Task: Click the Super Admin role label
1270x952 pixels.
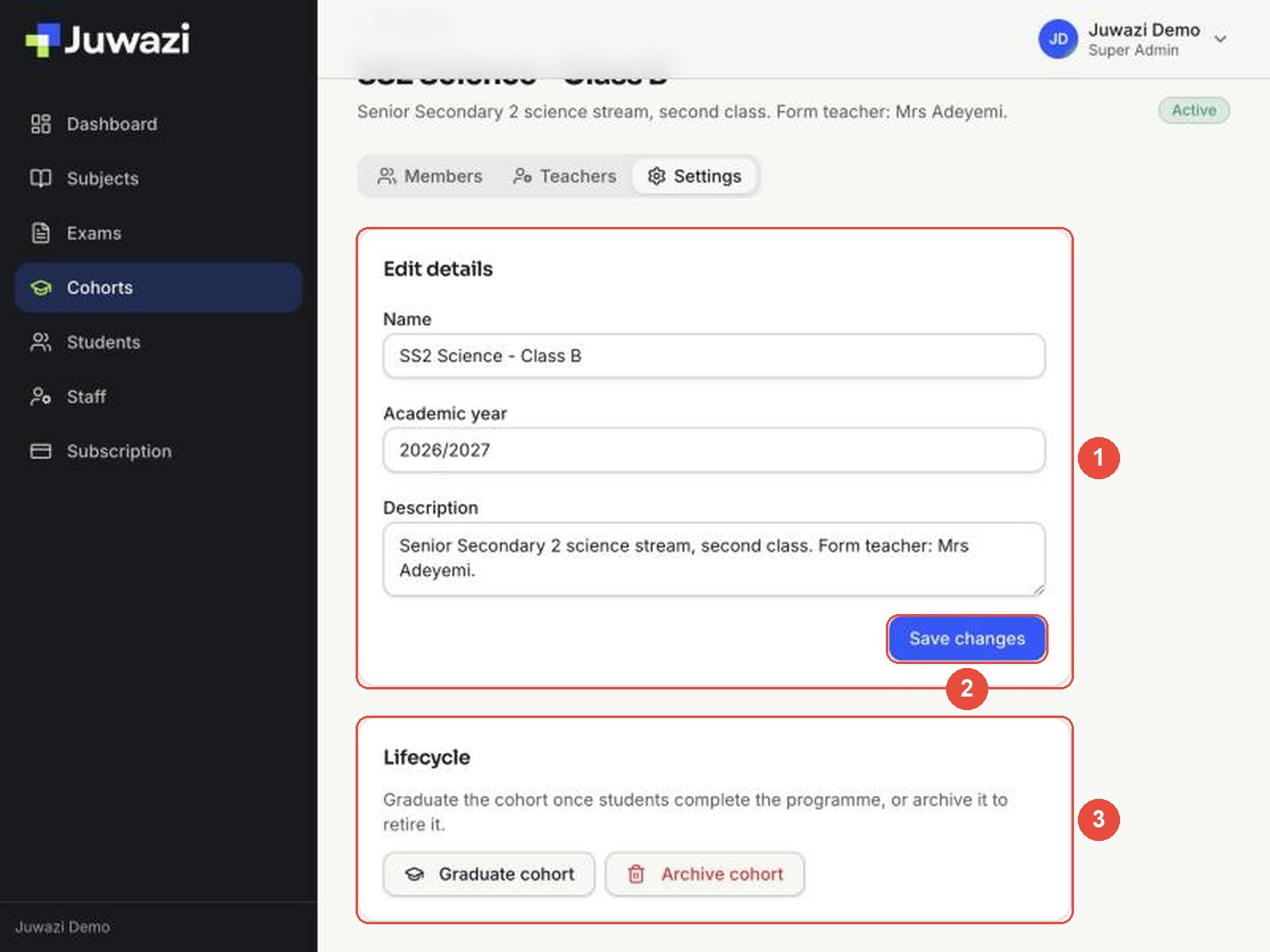Action: tap(1133, 50)
